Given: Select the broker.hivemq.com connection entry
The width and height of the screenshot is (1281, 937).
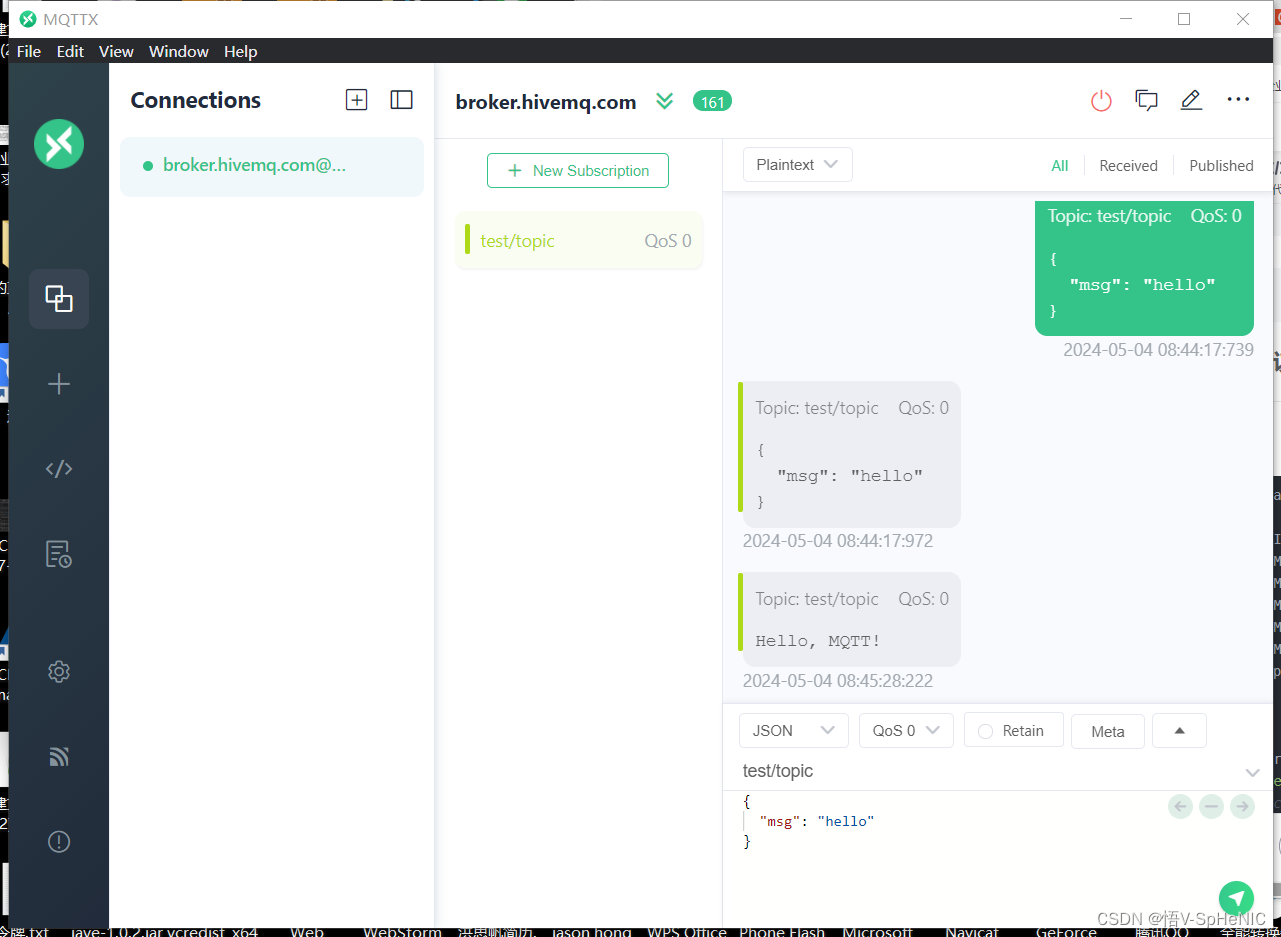Looking at the screenshot, I should (272, 166).
